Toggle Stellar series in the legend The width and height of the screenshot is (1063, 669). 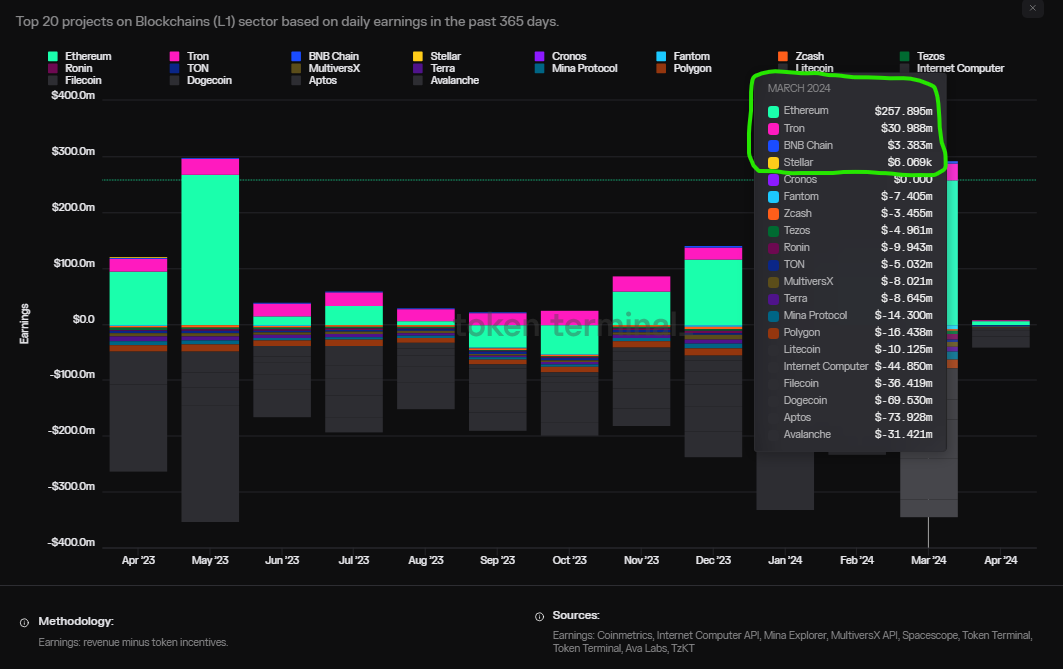pyautogui.click(x=437, y=56)
